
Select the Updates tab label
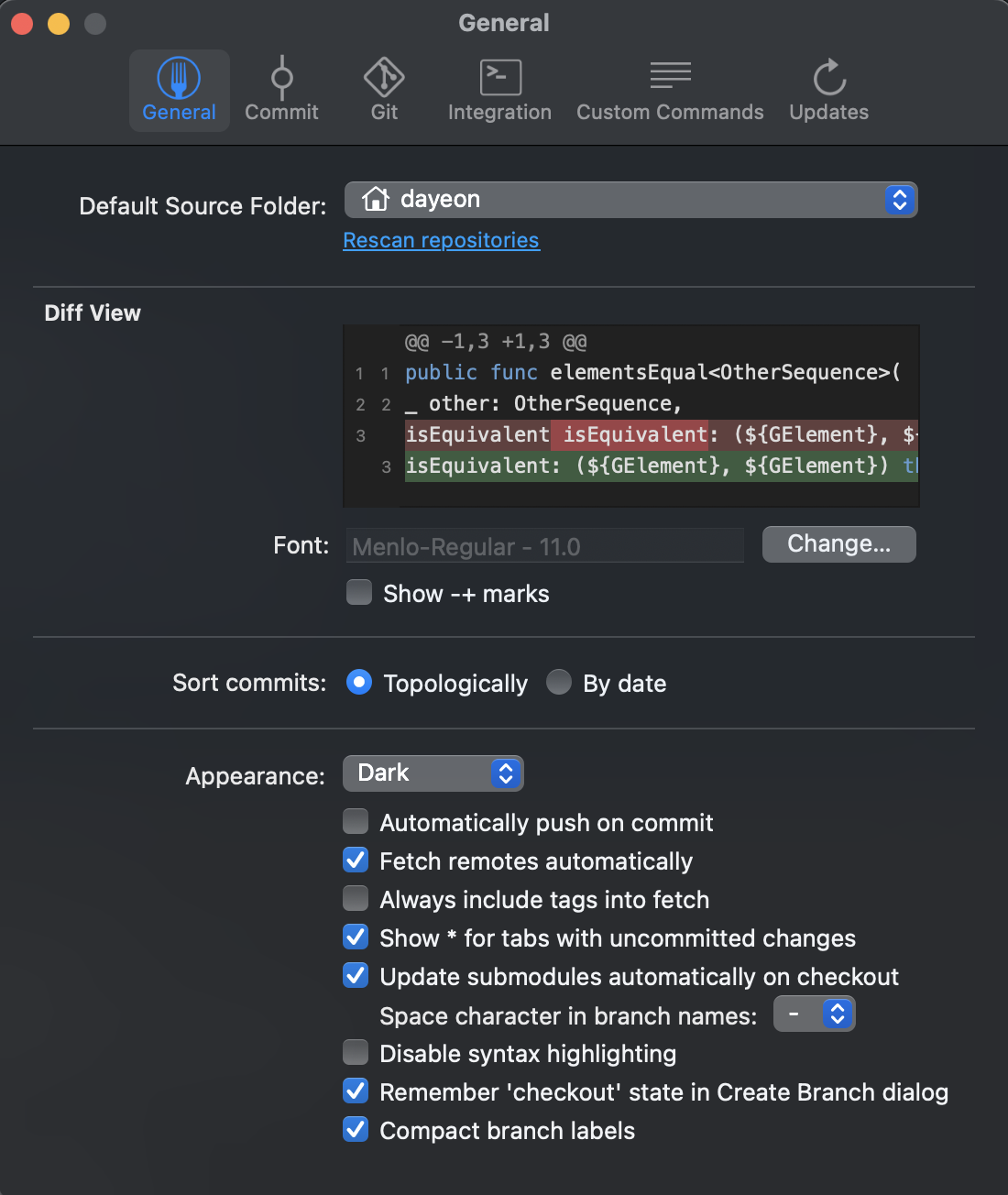point(827,112)
